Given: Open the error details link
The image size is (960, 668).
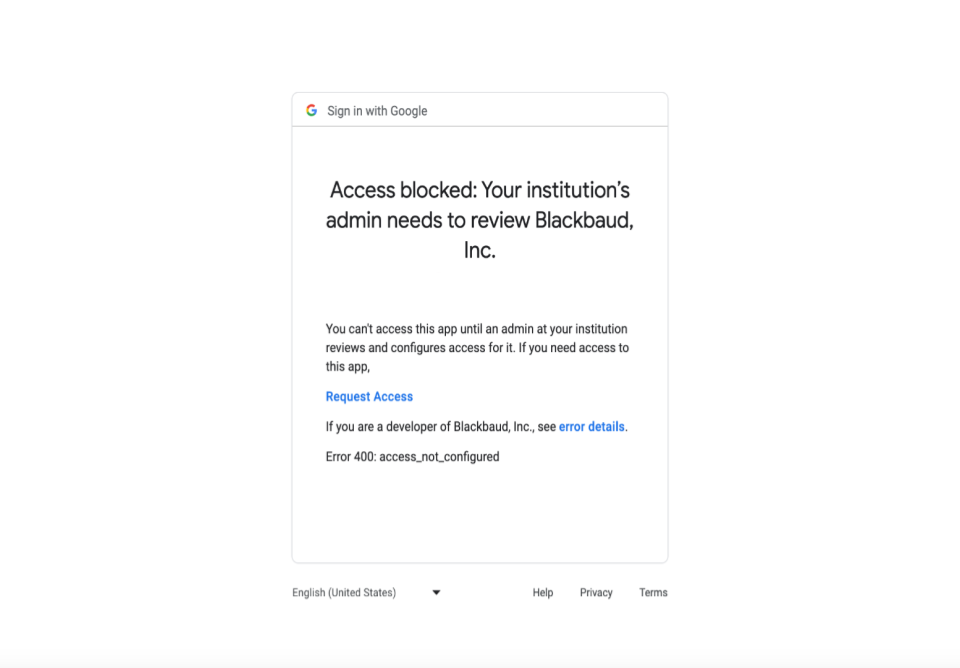Looking at the screenshot, I should (591, 427).
